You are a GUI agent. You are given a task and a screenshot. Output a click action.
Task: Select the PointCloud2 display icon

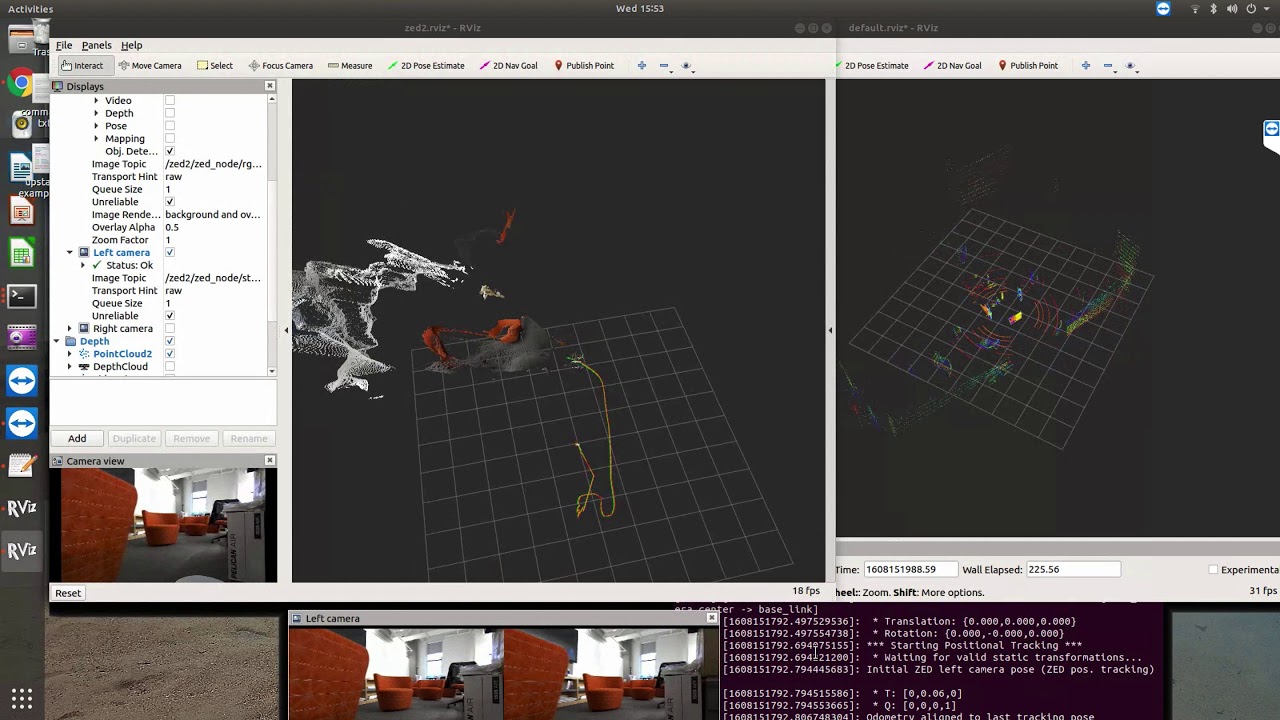tap(84, 354)
